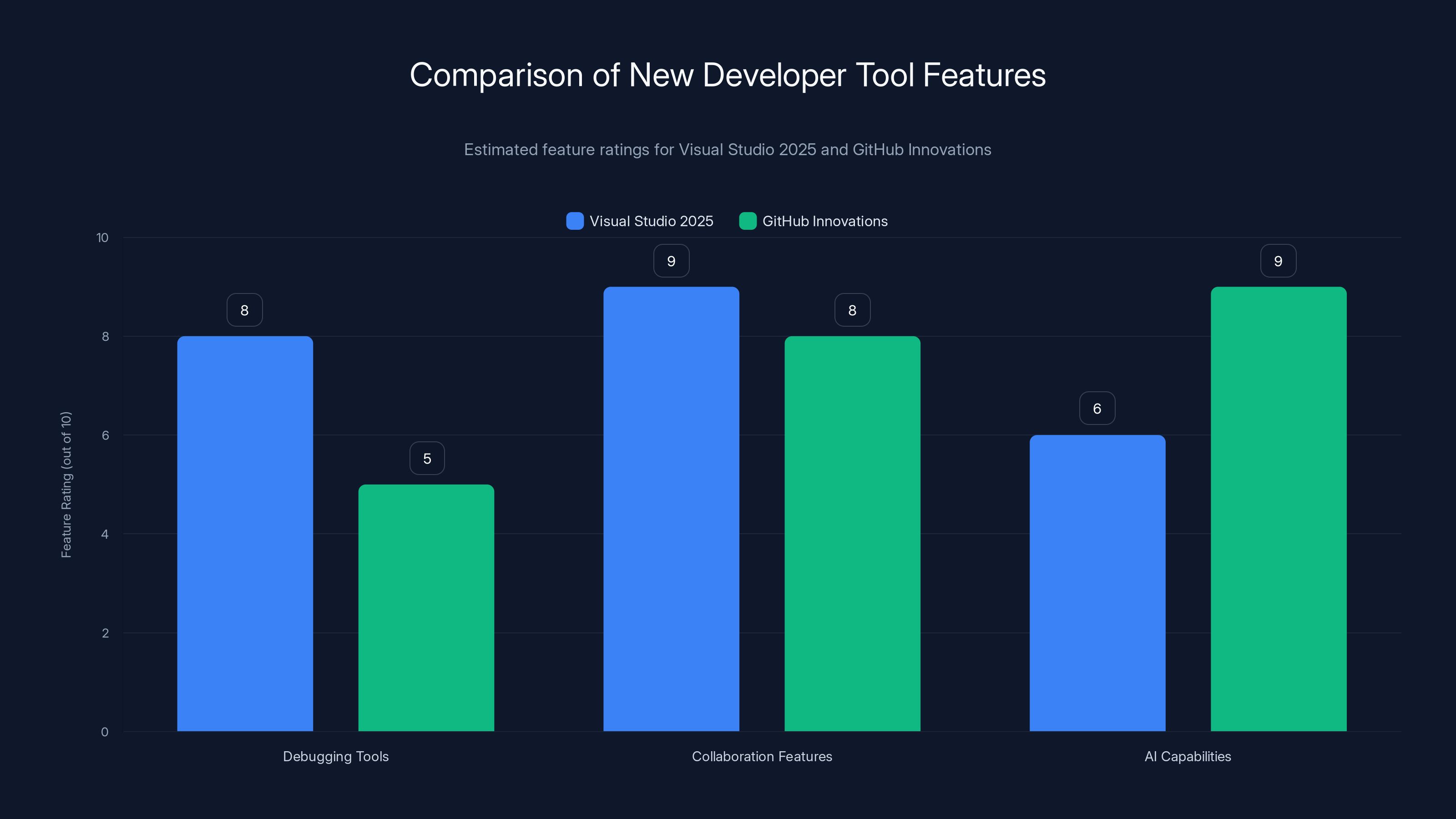Click the Visual Studio 2025 legend color marker
Viewport: 1456px width, 819px height.
click(575, 221)
